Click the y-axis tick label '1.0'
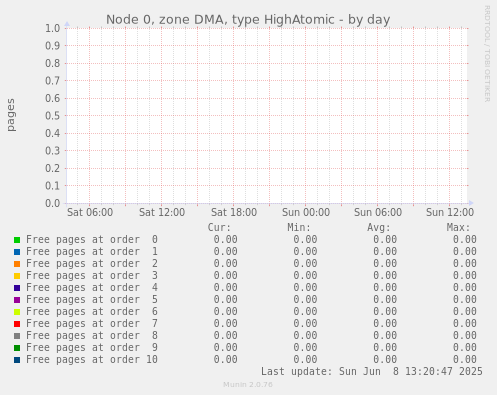Viewport: 497px width, 395px height. coord(53,28)
